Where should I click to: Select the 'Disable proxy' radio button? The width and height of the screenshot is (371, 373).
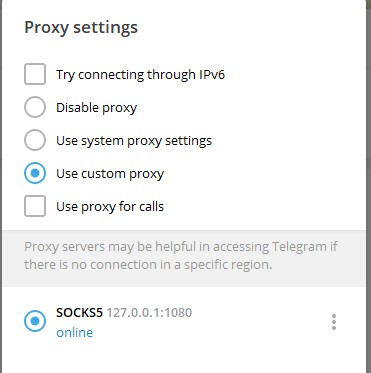pos(35,107)
